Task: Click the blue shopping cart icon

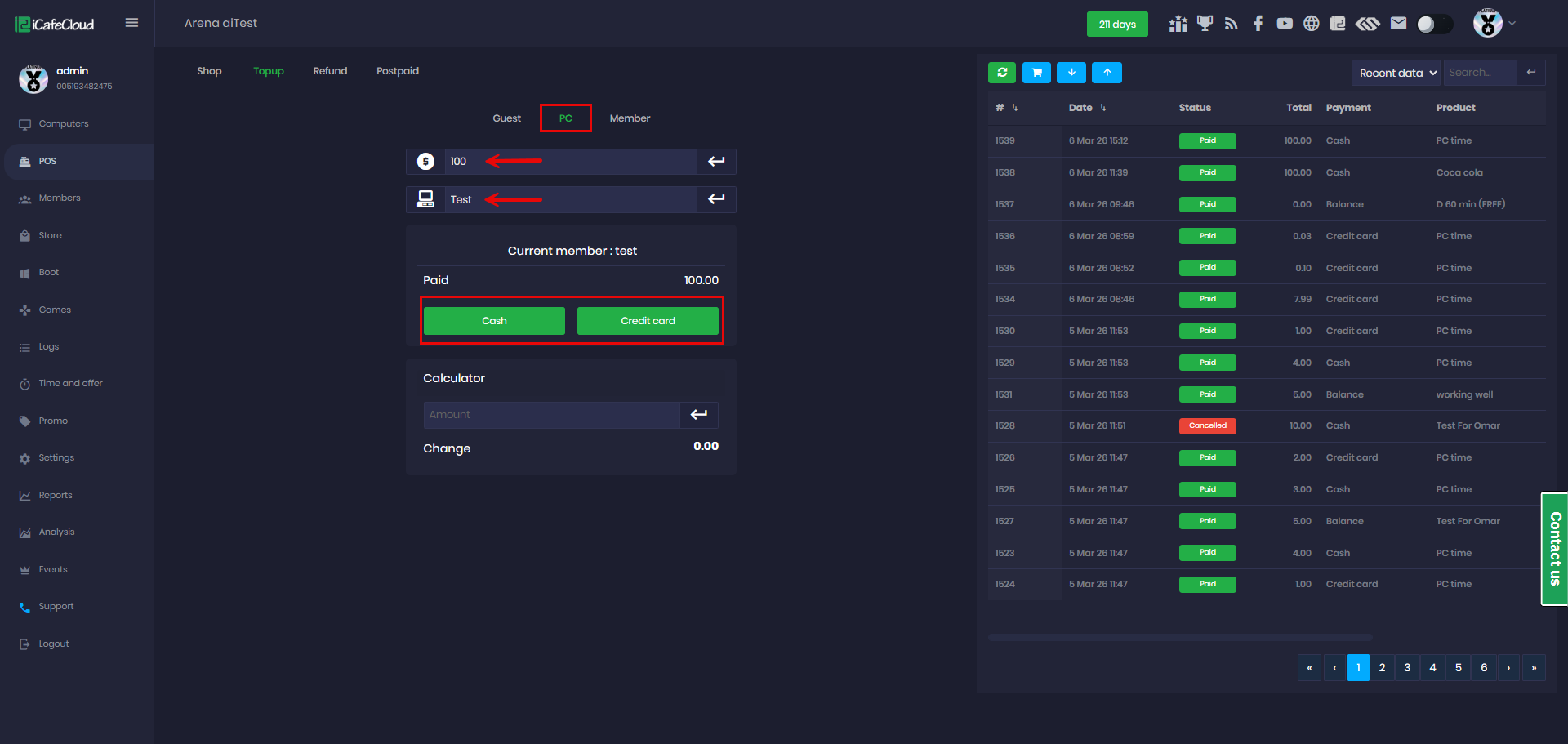Action: [1036, 73]
